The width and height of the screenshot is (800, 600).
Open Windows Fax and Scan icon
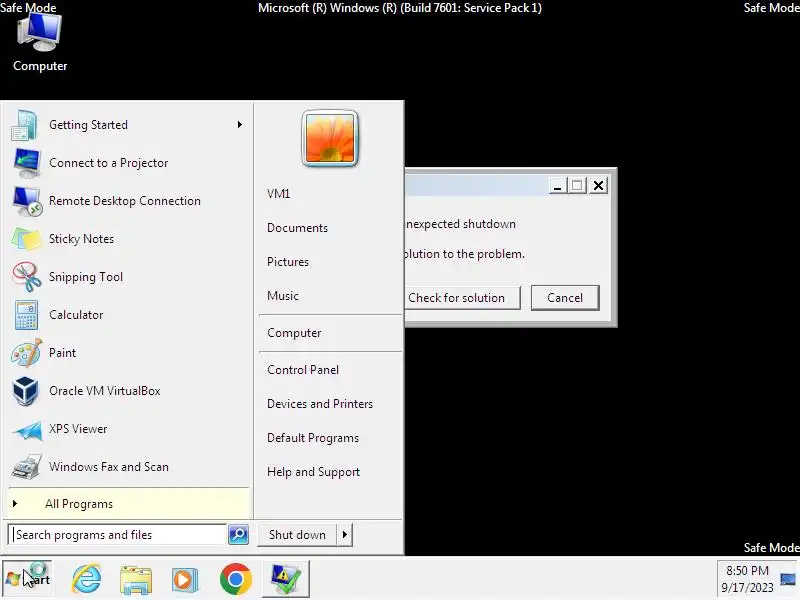(27, 466)
